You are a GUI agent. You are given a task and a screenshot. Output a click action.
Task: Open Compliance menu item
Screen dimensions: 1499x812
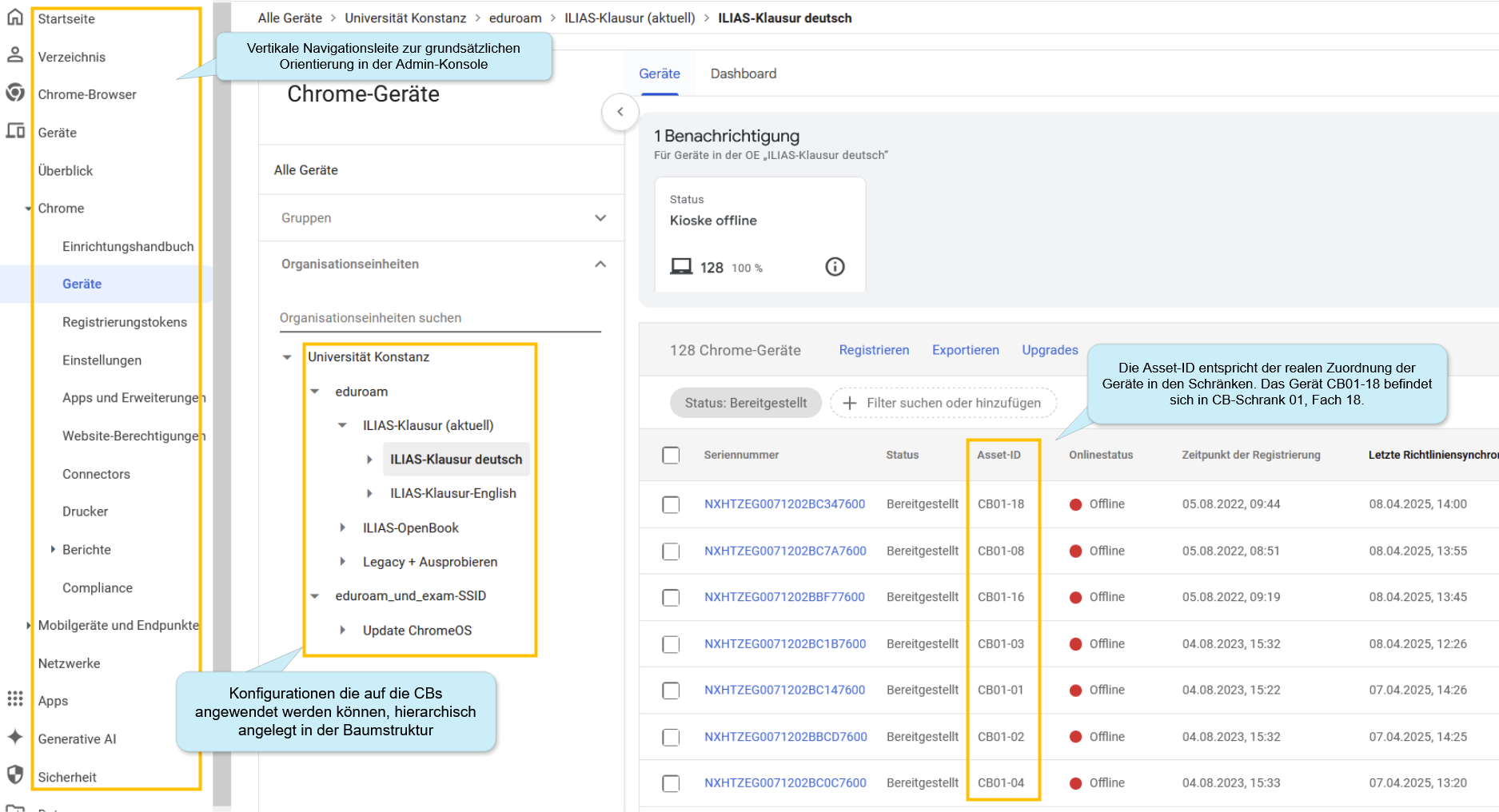click(98, 588)
